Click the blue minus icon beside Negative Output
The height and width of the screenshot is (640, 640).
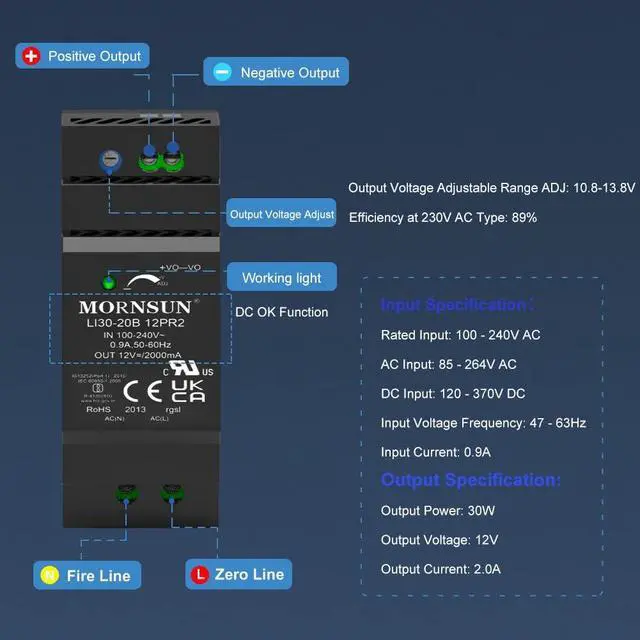(x=222, y=72)
